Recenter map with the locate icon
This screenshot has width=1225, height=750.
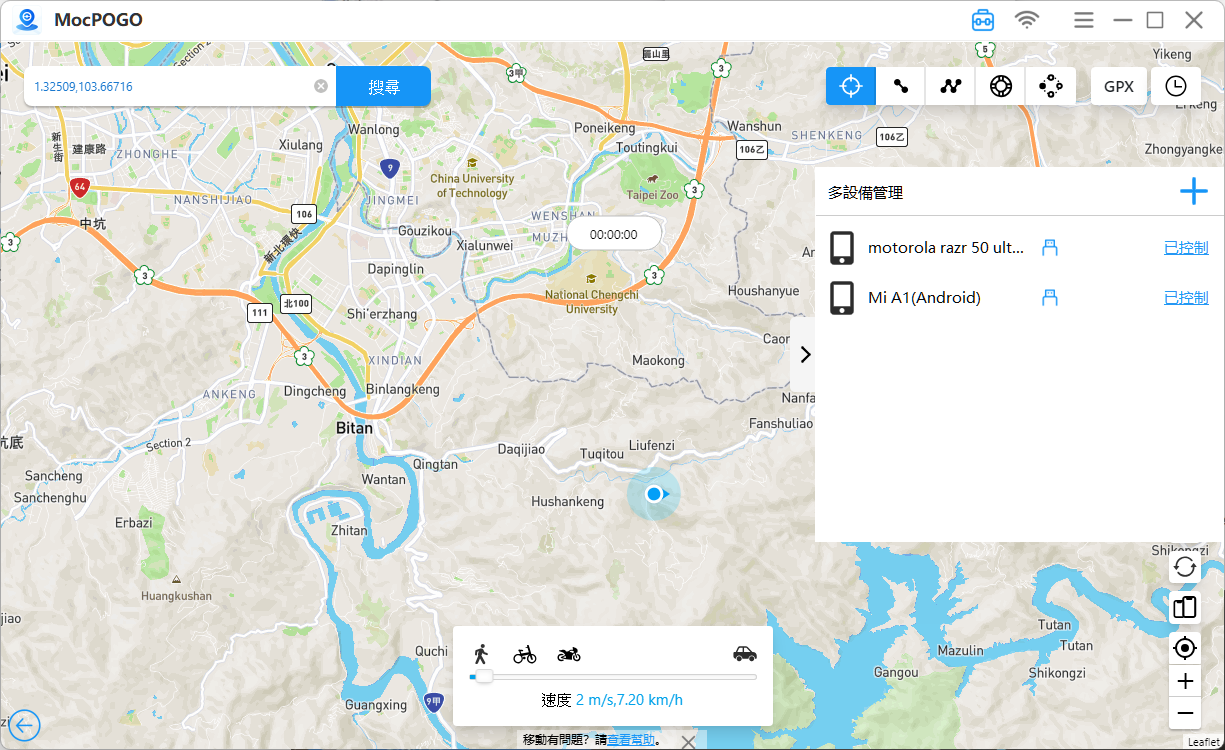pyautogui.click(x=1185, y=648)
